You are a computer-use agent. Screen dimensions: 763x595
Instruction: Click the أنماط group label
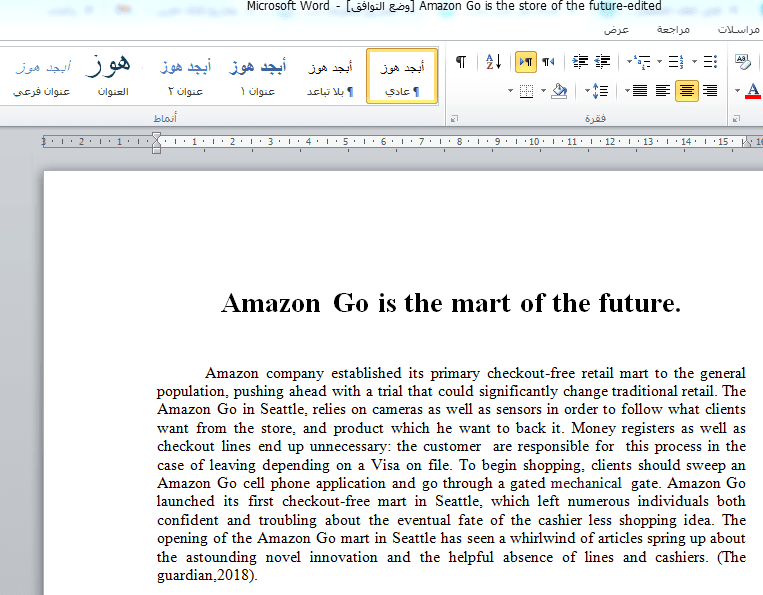tap(165, 119)
